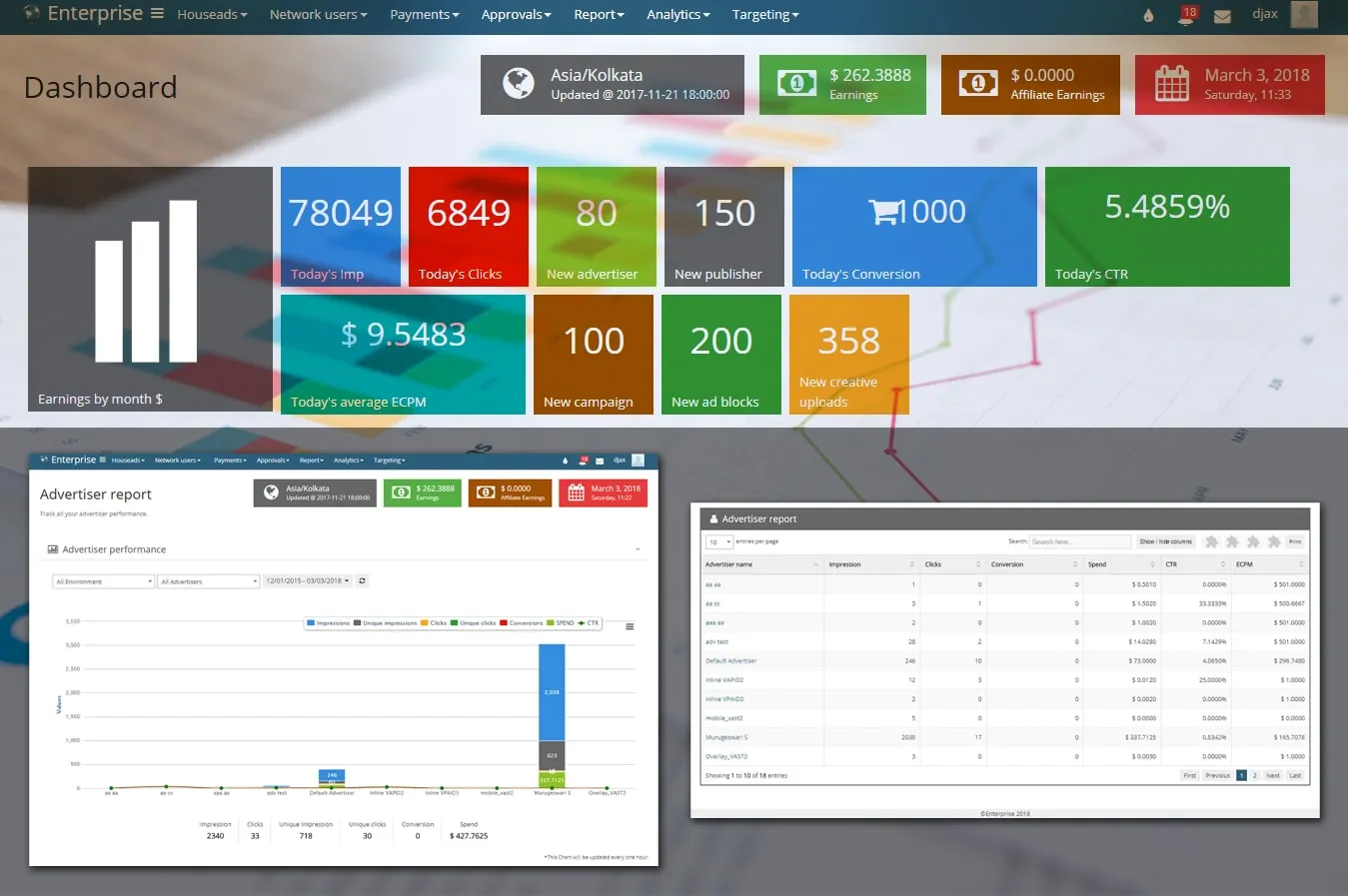Image resolution: width=1348 pixels, height=896 pixels.
Task: Click the small bell icon in Advertiser report preview bar
Action: pos(584,460)
